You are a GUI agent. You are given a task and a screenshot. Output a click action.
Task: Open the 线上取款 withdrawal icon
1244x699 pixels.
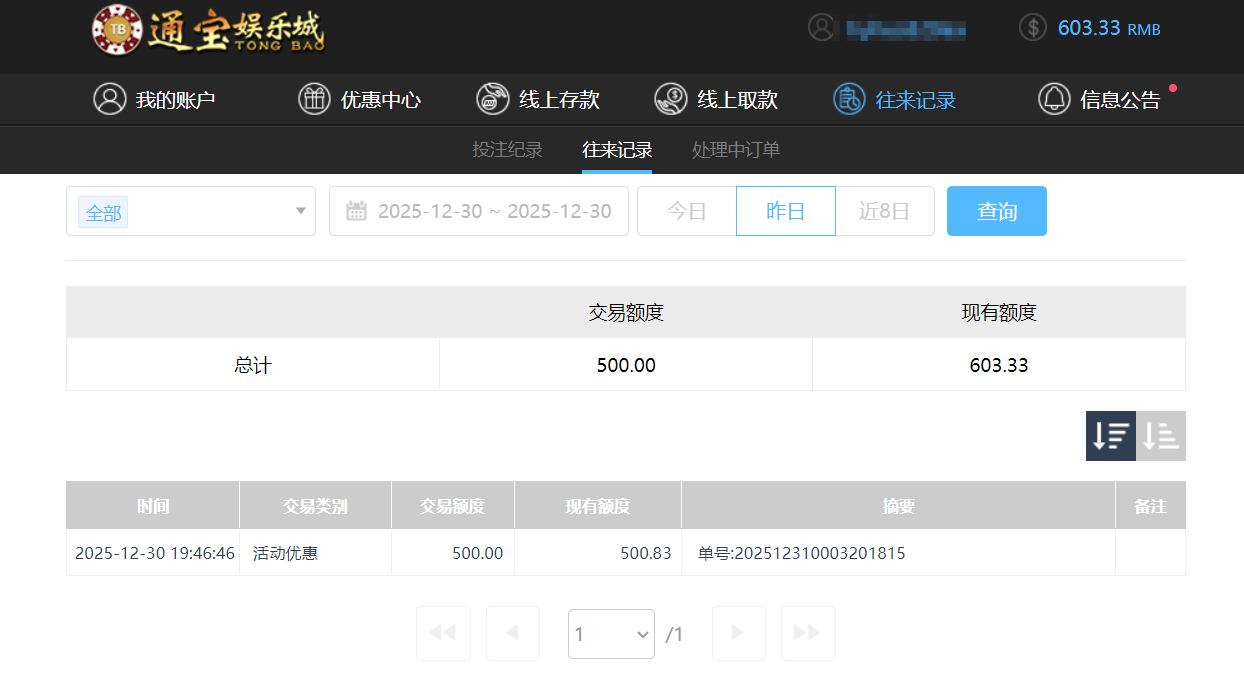[x=670, y=99]
